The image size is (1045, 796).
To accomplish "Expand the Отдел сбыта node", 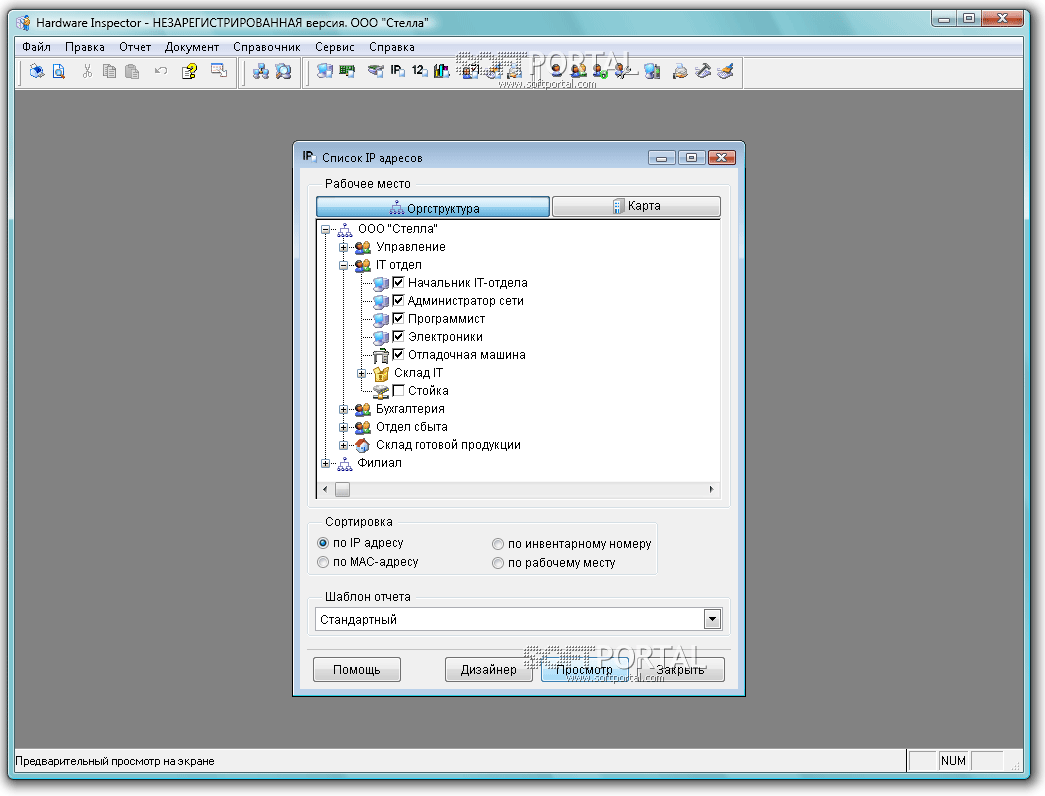I will pos(344,427).
